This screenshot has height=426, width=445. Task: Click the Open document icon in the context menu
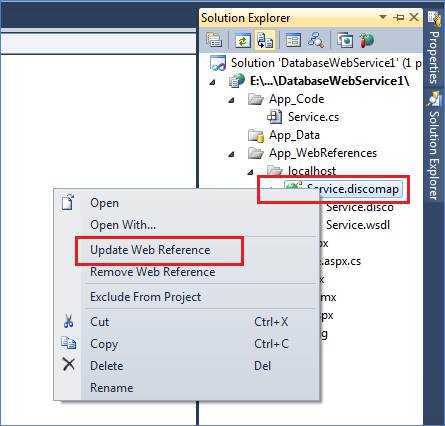[x=68, y=202]
